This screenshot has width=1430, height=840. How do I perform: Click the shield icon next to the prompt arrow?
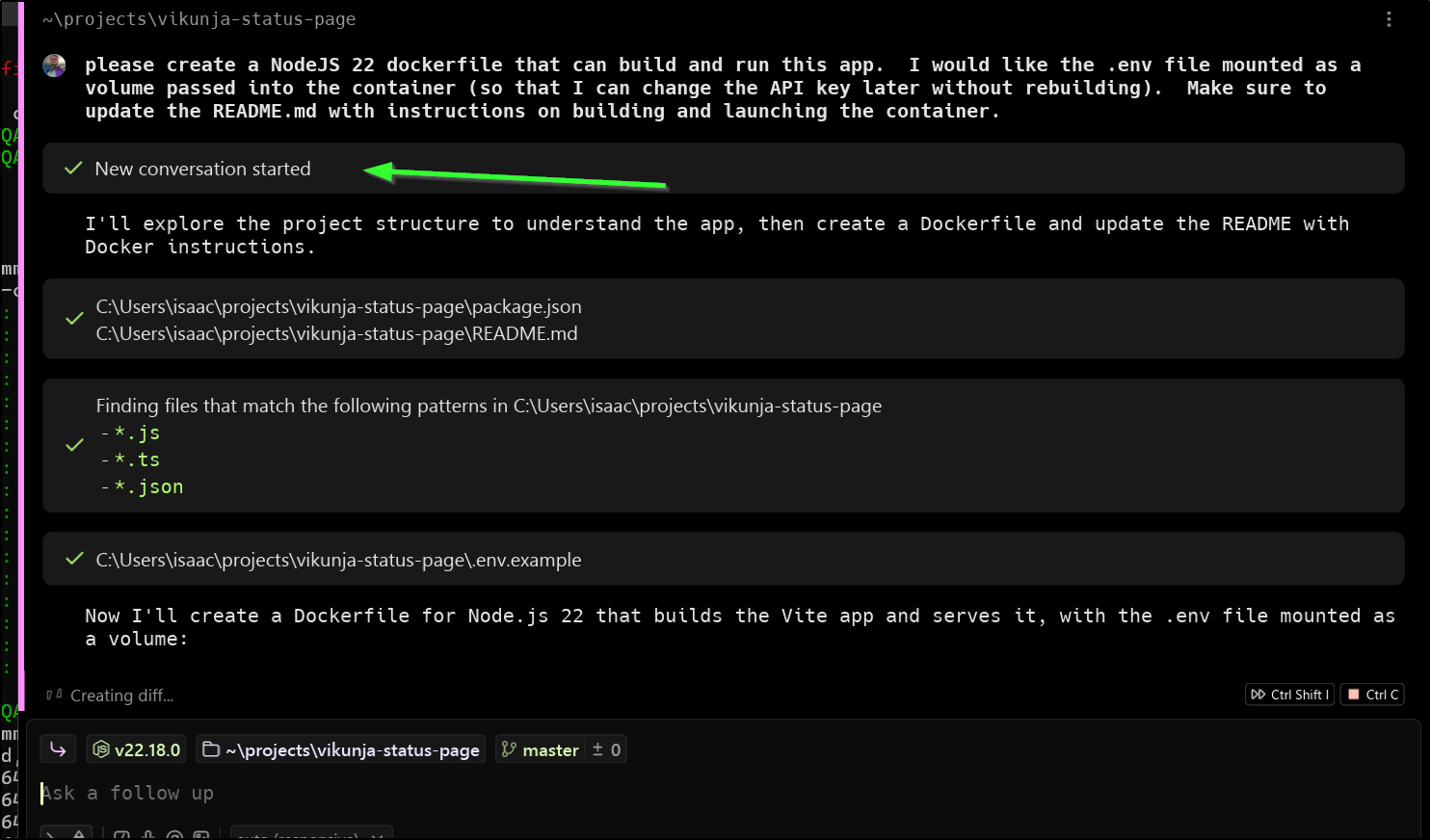(80, 834)
